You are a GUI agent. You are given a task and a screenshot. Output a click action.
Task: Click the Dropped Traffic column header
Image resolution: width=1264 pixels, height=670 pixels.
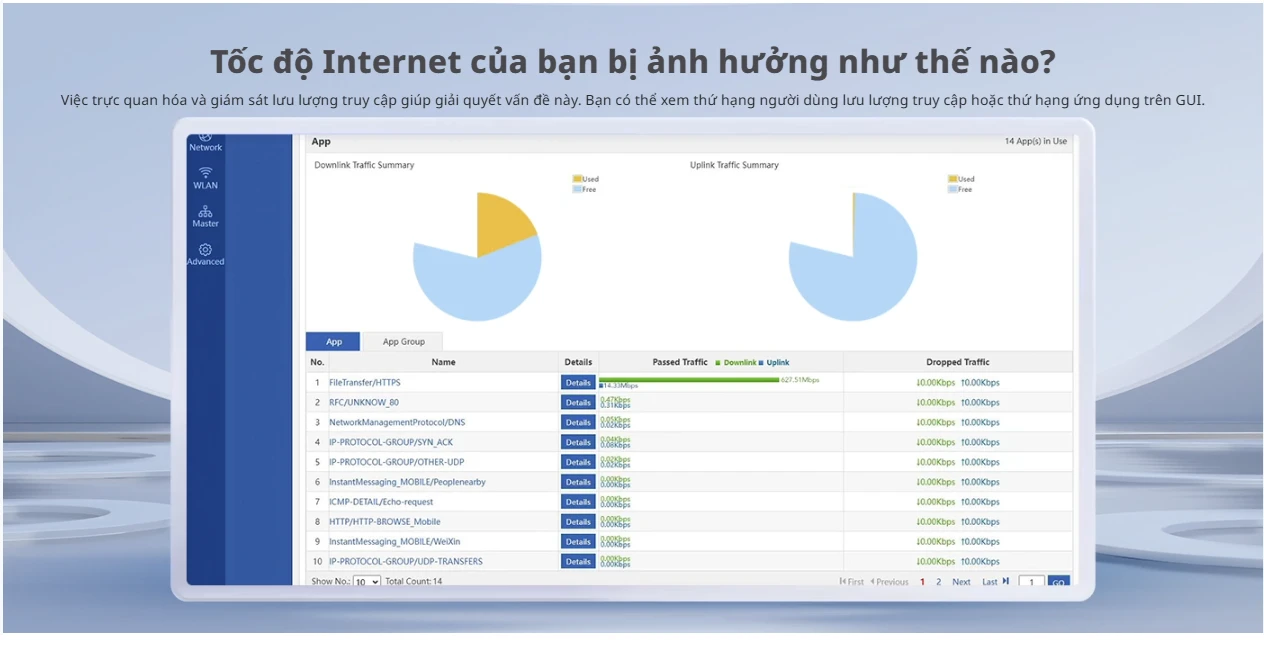(958, 362)
